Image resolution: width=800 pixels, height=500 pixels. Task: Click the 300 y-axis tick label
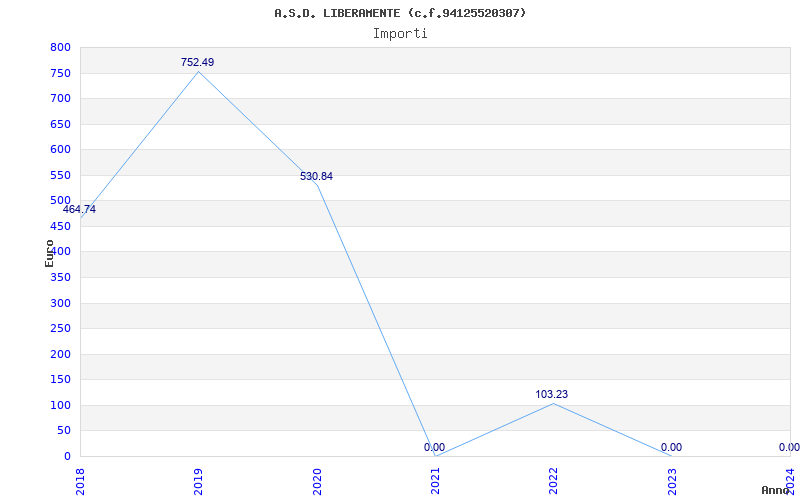click(x=60, y=304)
